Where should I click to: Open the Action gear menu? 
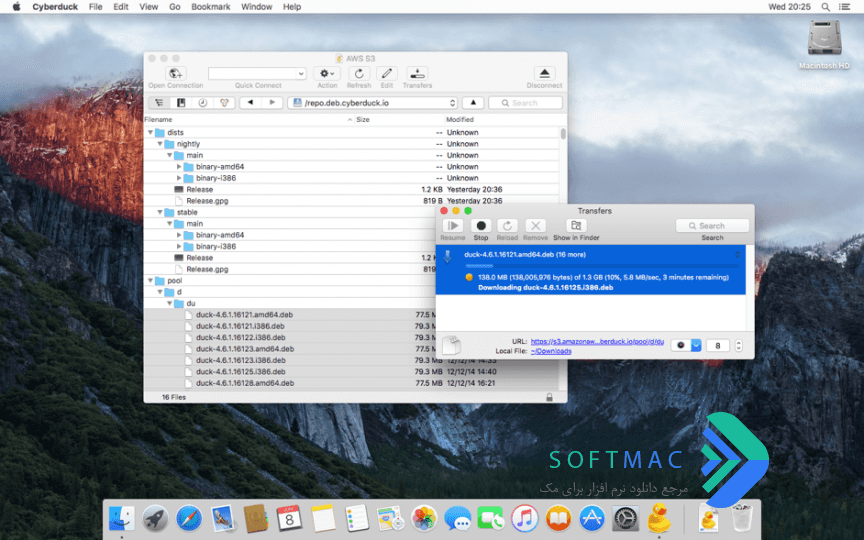tap(327, 73)
